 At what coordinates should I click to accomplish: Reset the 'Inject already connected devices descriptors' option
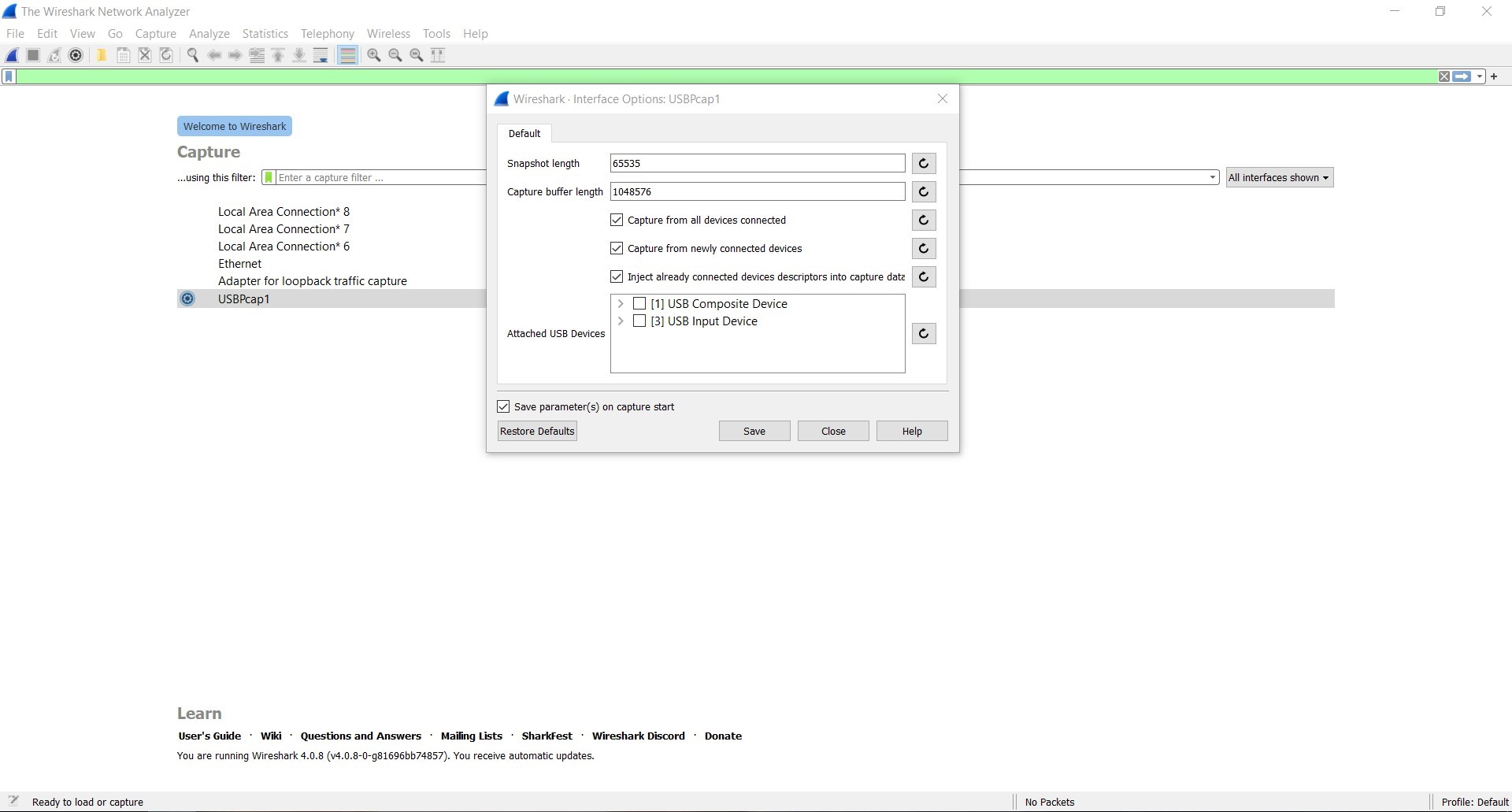click(924, 276)
